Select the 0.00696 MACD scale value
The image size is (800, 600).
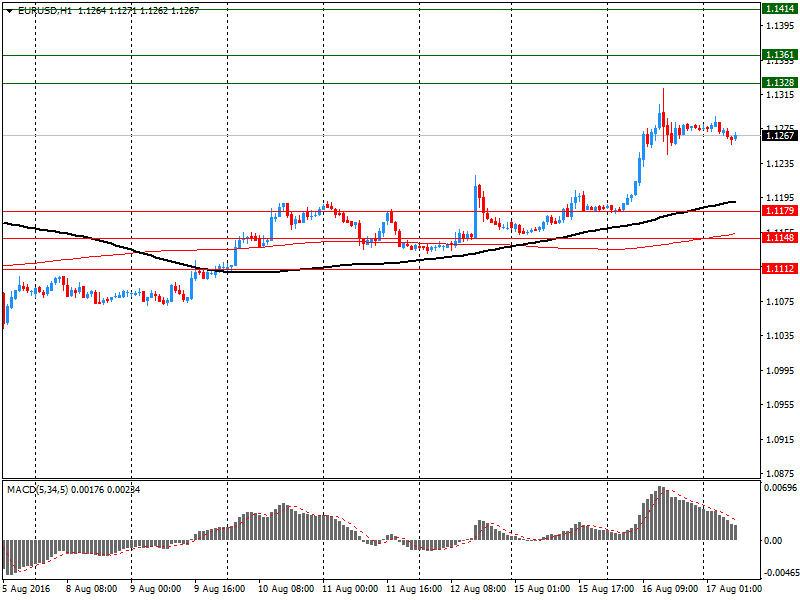[x=780, y=488]
